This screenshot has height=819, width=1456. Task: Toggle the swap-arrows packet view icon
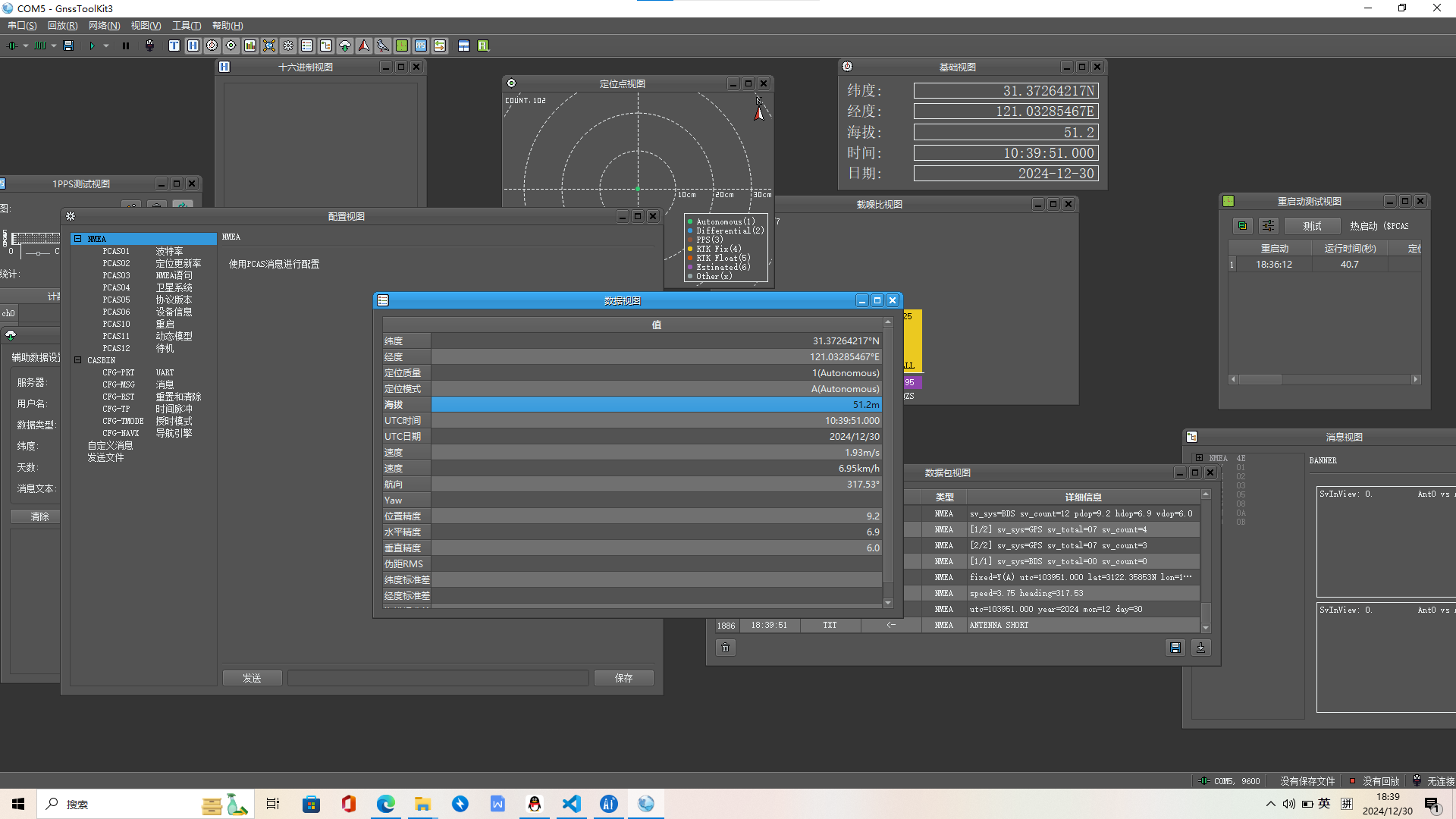click(x=440, y=46)
